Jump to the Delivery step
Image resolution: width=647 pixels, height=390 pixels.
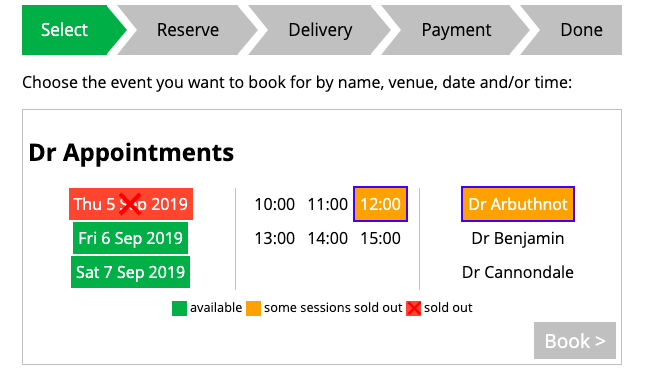(x=320, y=30)
